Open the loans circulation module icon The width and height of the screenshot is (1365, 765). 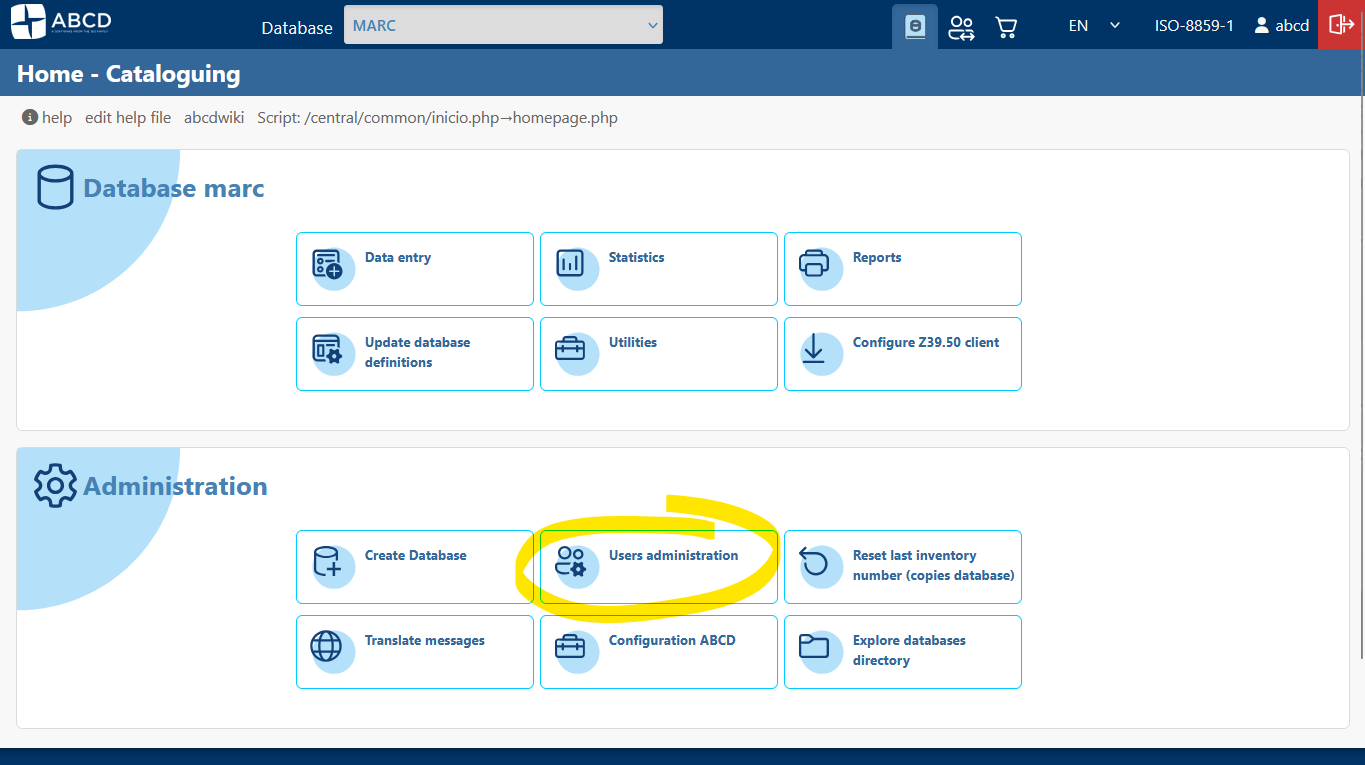pyautogui.click(x=961, y=27)
